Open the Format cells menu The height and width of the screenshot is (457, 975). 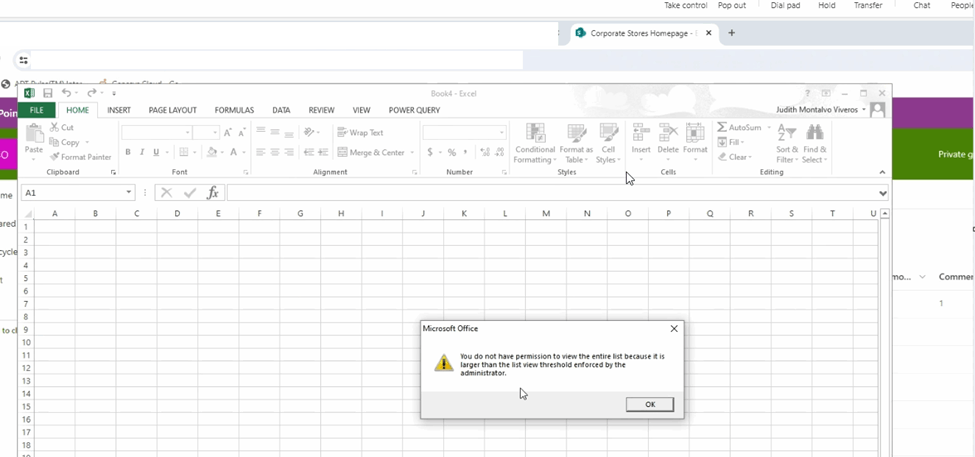pyautogui.click(x=695, y=142)
